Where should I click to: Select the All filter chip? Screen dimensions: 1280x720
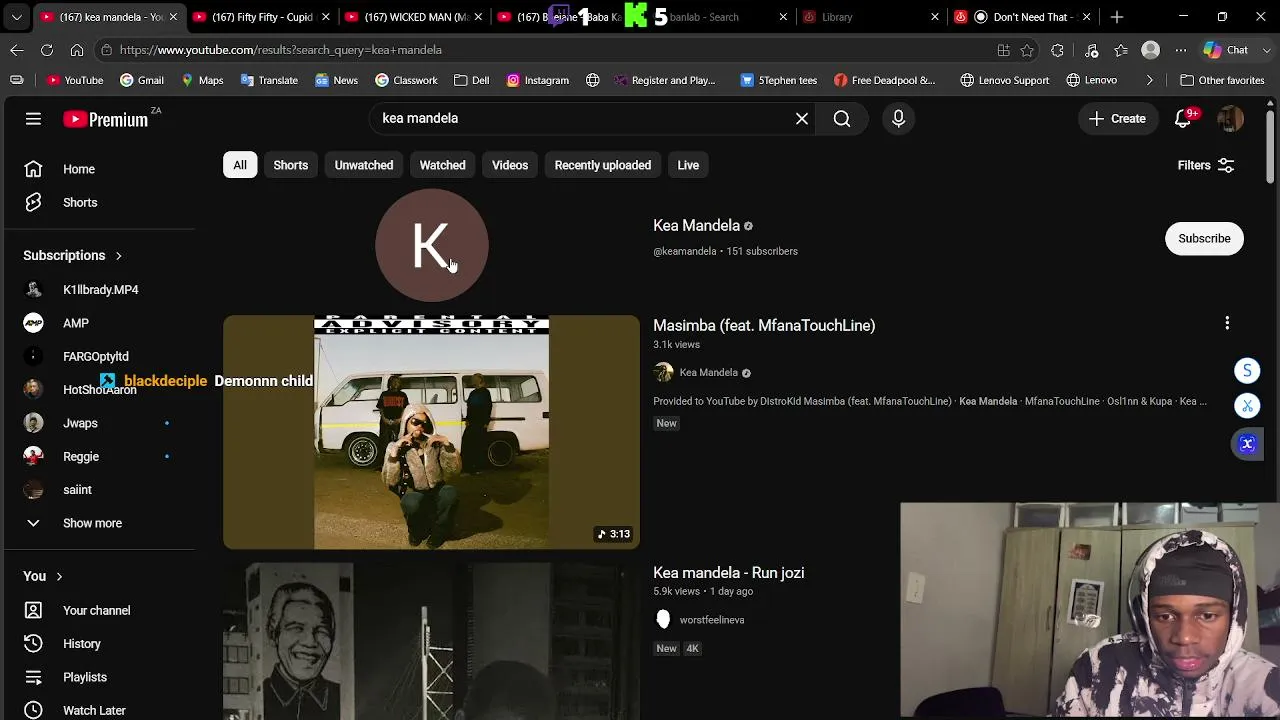(x=240, y=165)
